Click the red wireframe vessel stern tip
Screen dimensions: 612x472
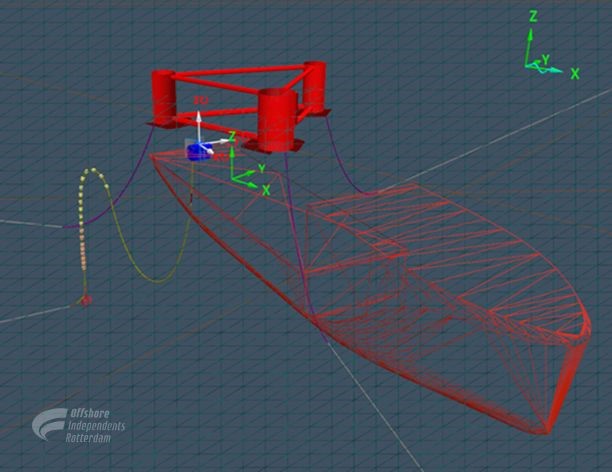[153, 156]
